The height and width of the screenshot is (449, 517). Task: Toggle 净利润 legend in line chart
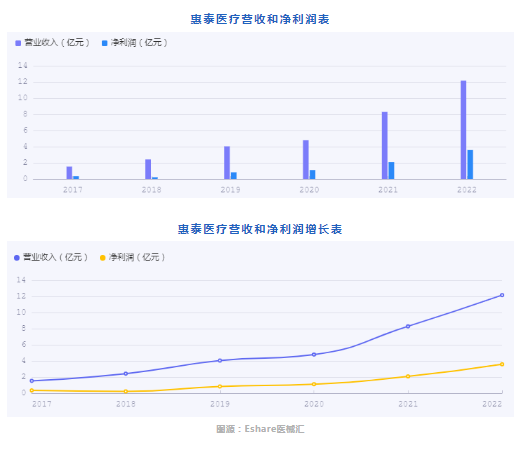point(132,257)
